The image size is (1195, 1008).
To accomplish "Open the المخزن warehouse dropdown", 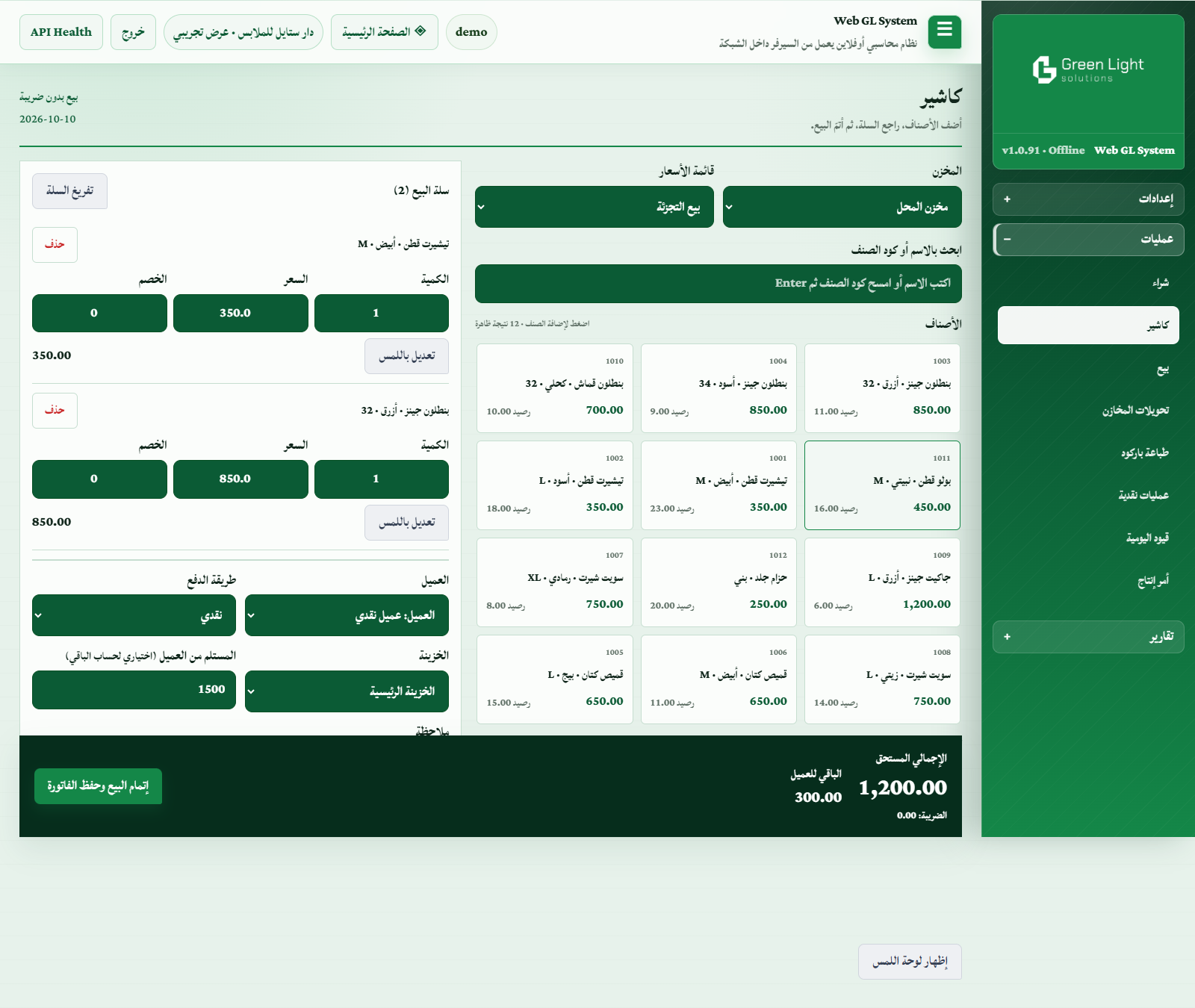I will click(x=842, y=207).
